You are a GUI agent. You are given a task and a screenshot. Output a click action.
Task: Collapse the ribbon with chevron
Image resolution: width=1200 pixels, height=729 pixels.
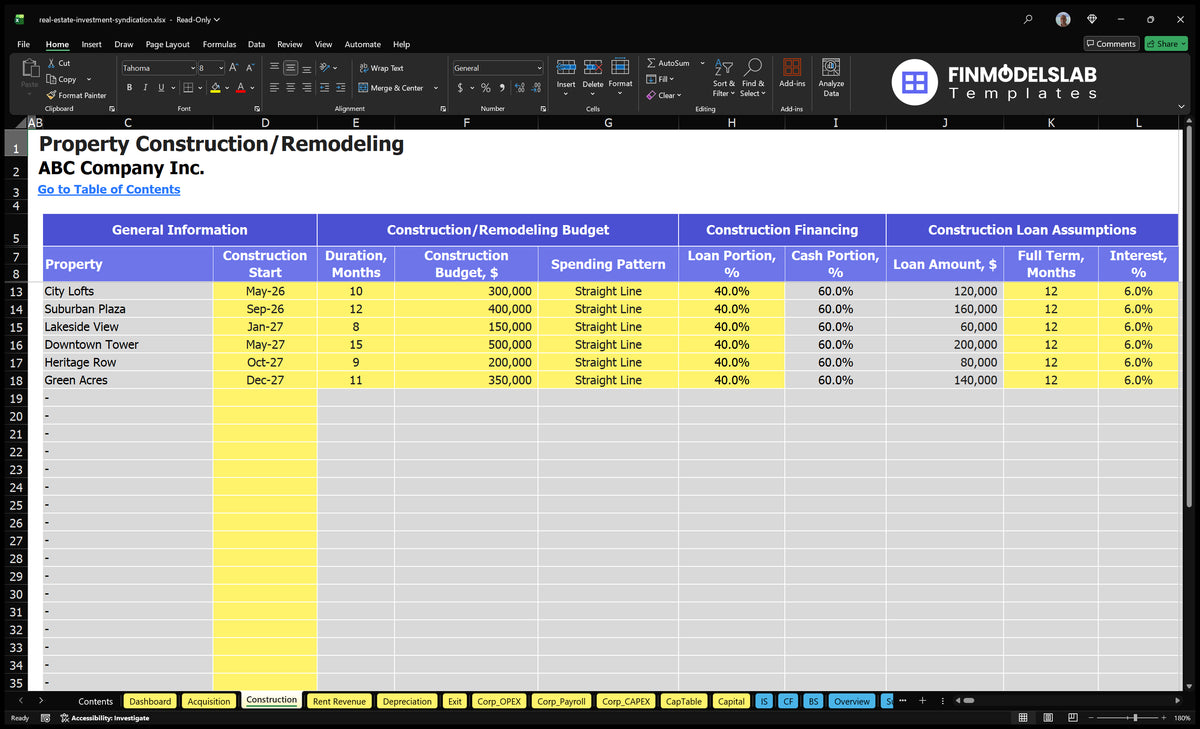click(x=1183, y=105)
